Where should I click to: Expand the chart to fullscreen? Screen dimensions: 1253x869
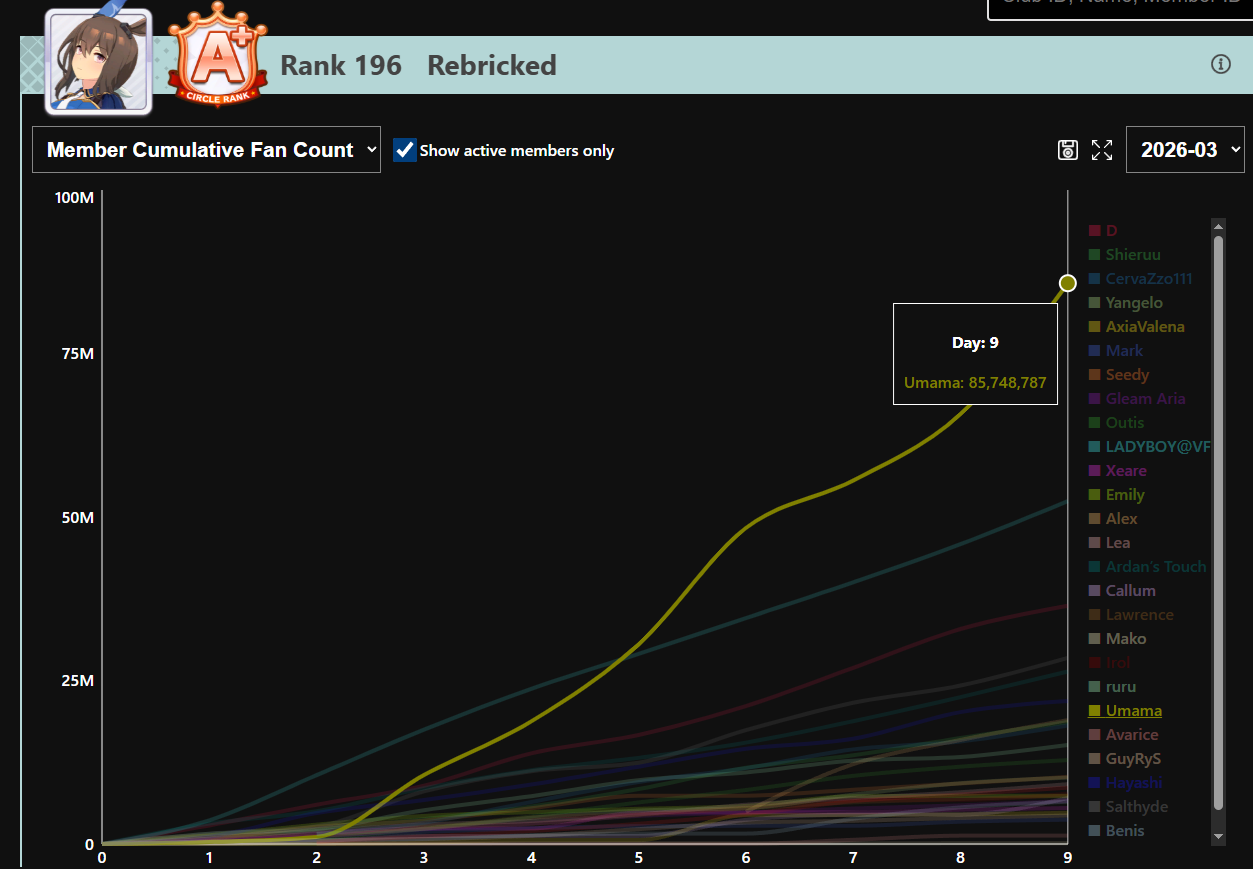pyautogui.click(x=1102, y=150)
